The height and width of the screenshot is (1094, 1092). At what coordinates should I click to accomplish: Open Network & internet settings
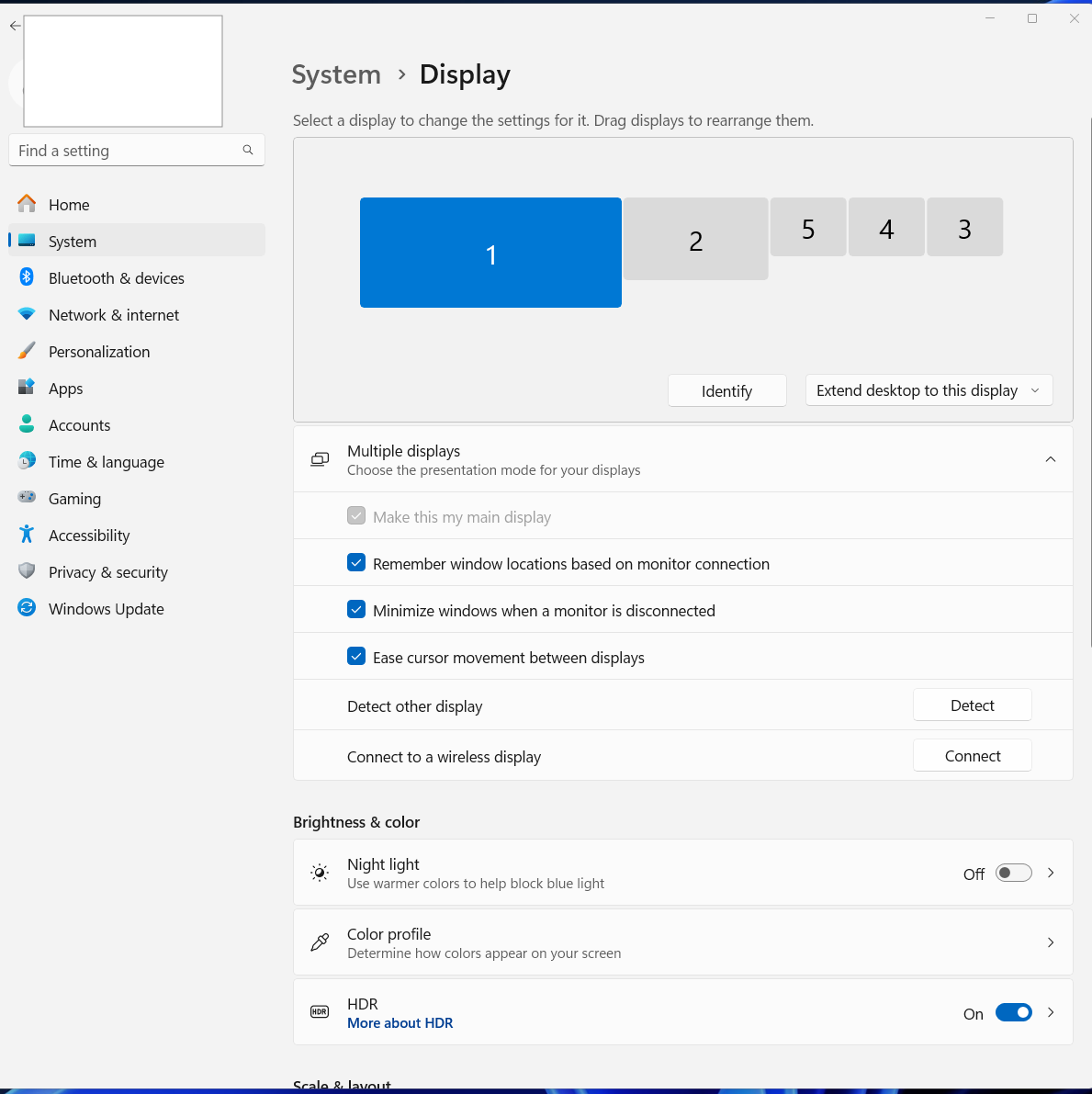pyautogui.click(x=137, y=315)
